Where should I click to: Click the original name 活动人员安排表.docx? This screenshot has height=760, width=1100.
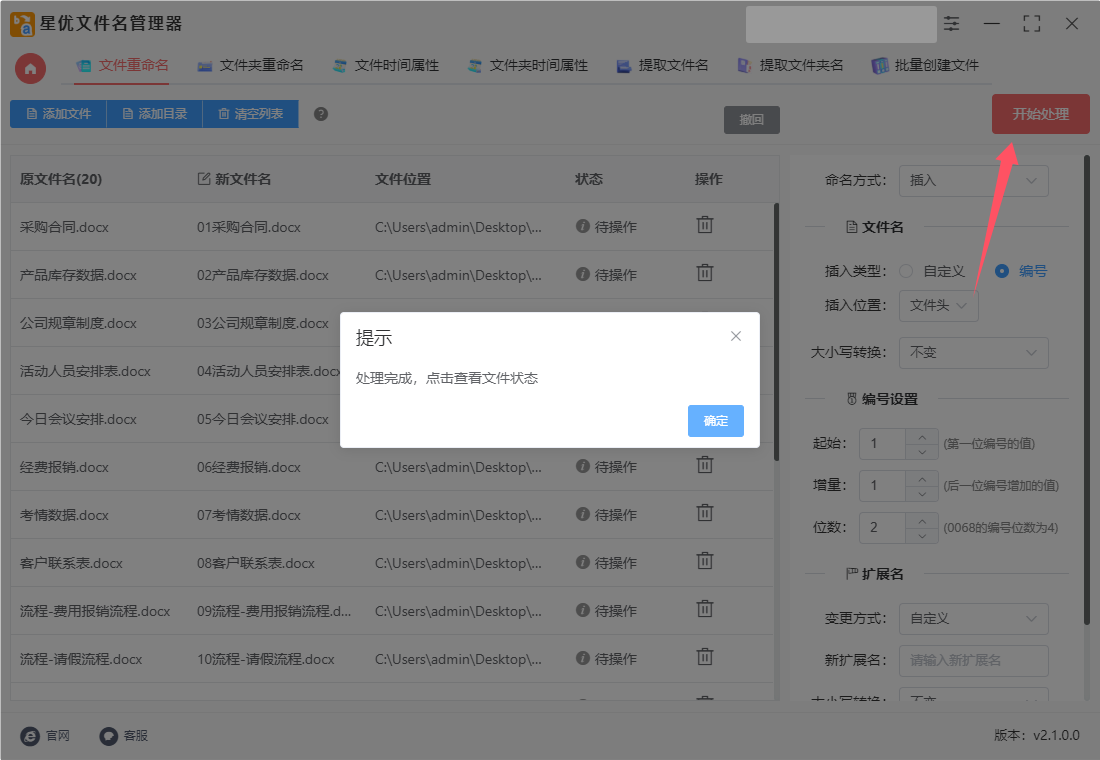[x=85, y=371]
